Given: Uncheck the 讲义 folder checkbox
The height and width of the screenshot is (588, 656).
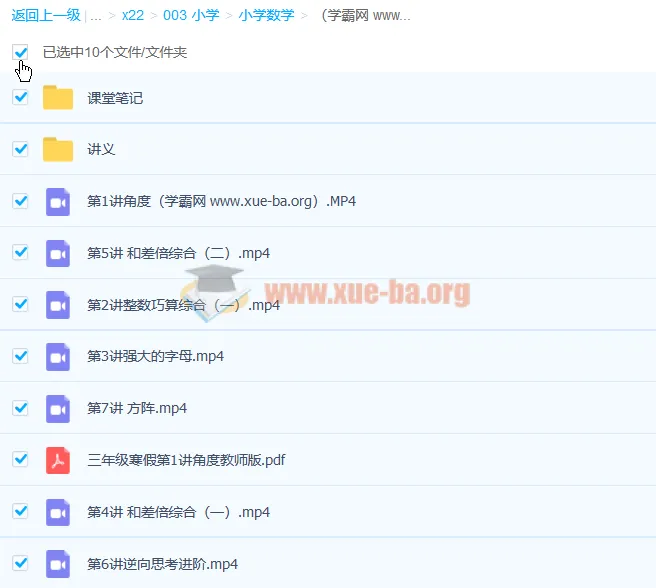Looking at the screenshot, I should tap(20, 149).
